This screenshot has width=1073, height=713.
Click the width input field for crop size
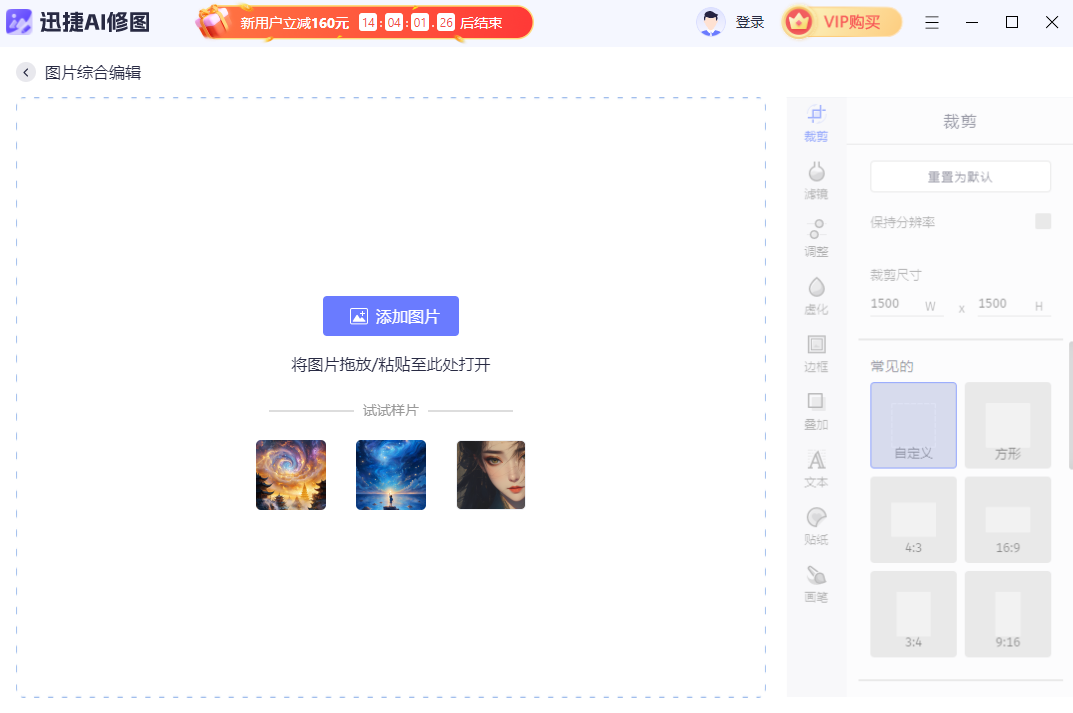click(896, 303)
